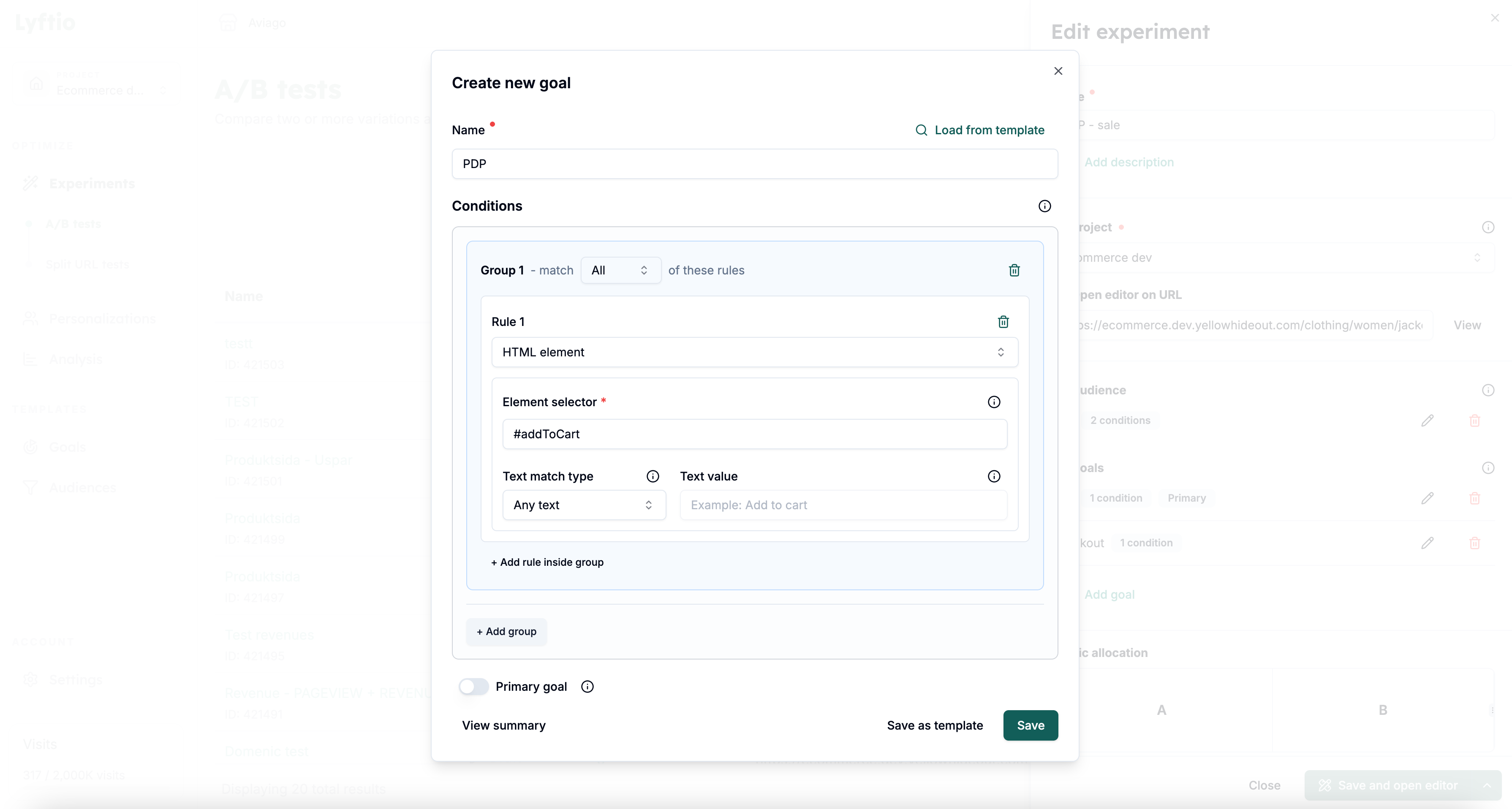Click View next to editor URL
Image resolution: width=1512 pixels, height=809 pixels.
pos(1467,325)
